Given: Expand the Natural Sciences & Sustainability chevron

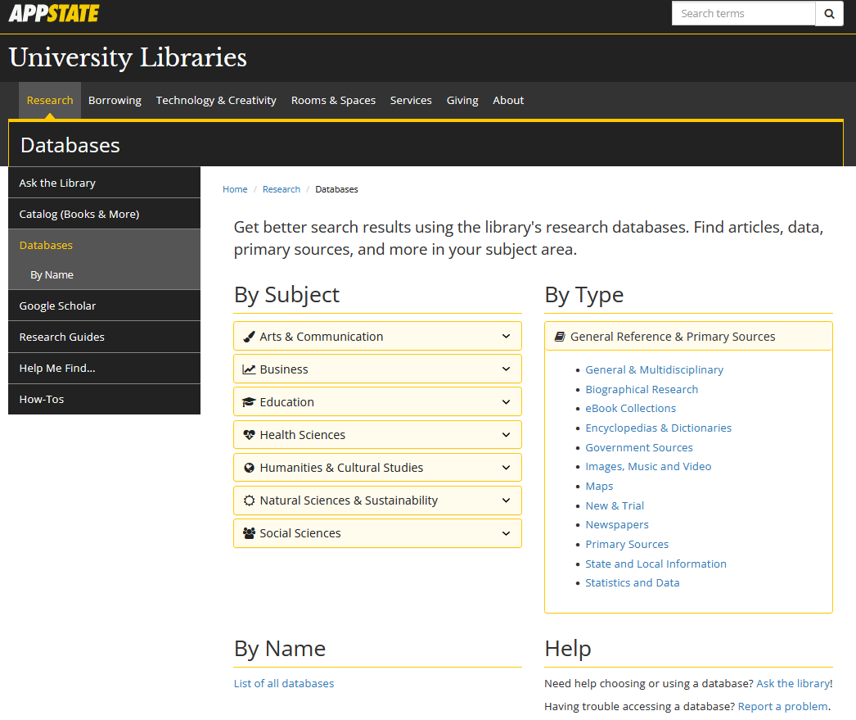Looking at the screenshot, I should click(x=506, y=501).
